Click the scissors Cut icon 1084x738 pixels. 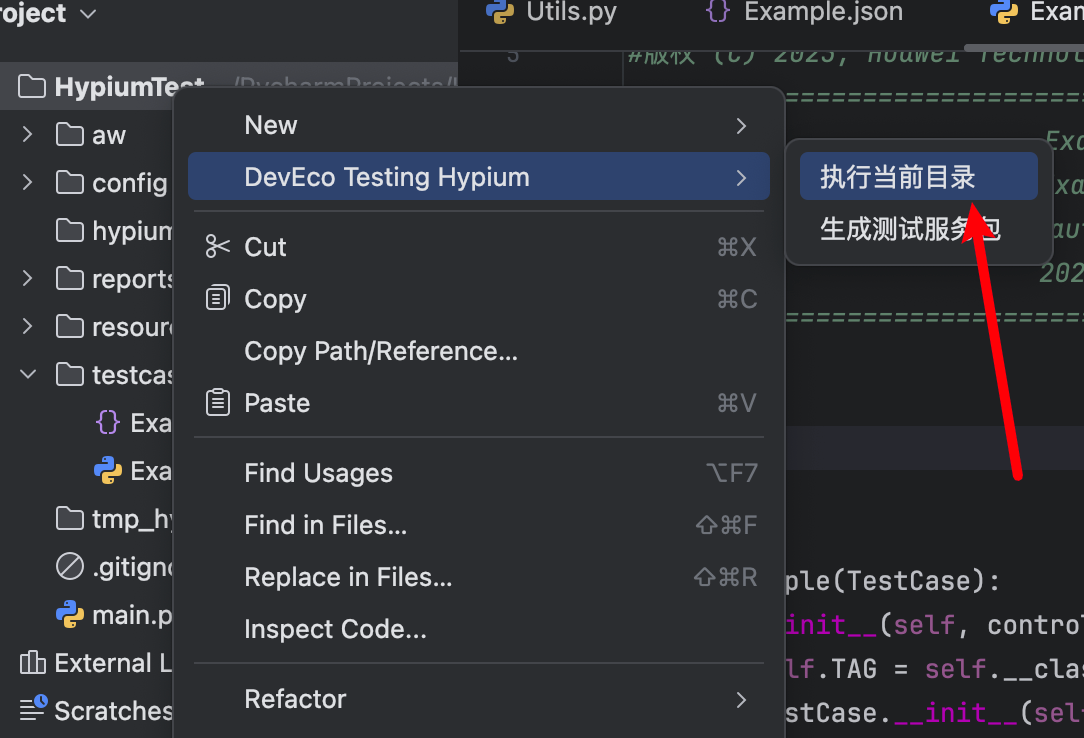217,247
